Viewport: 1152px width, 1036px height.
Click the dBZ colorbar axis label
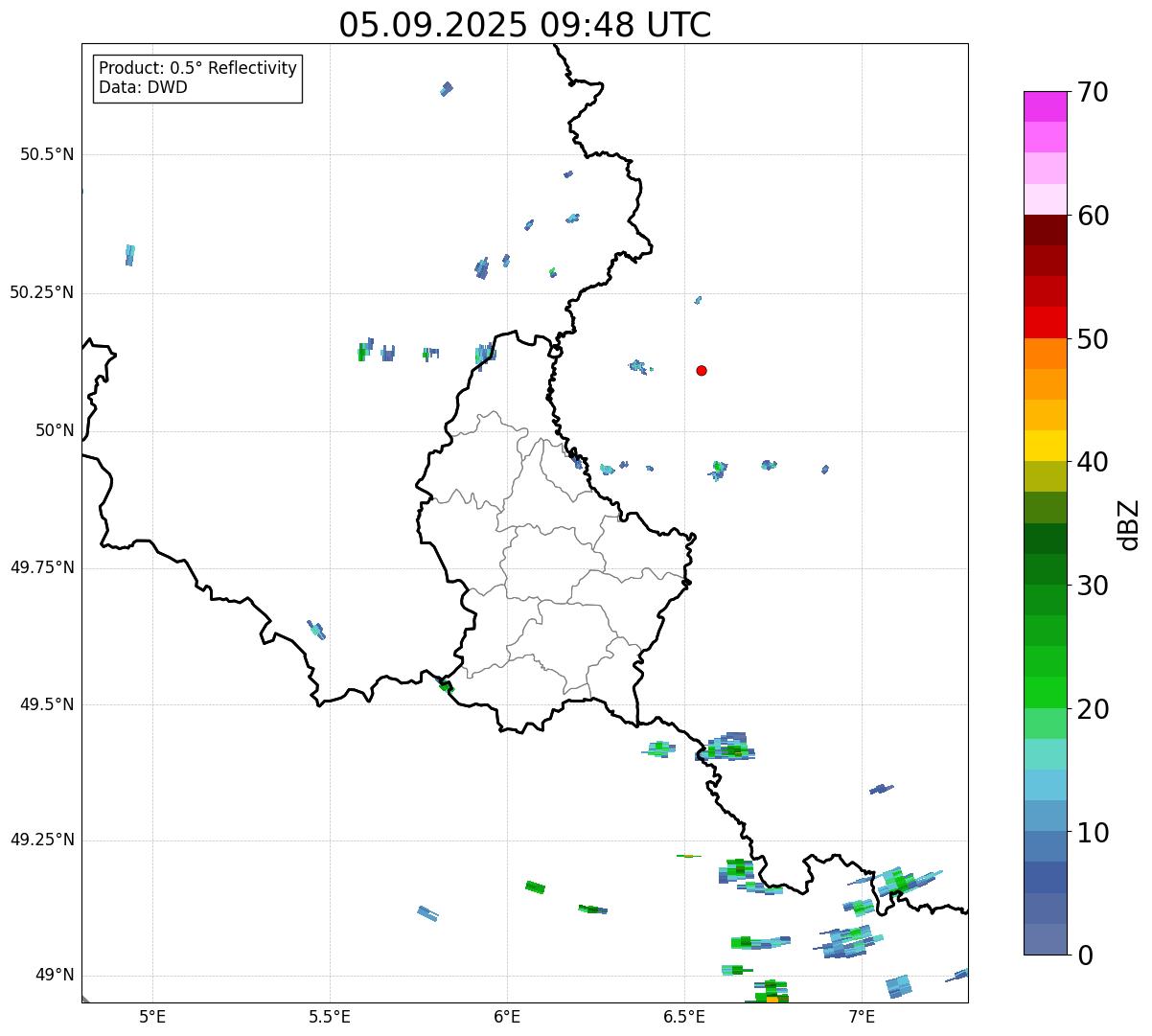point(1129,524)
